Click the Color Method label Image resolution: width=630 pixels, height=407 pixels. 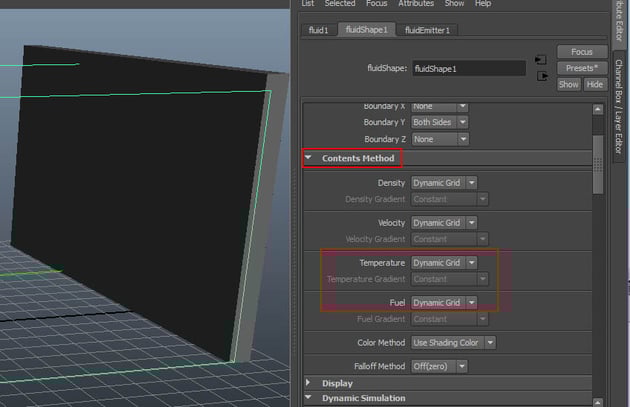pos(381,343)
